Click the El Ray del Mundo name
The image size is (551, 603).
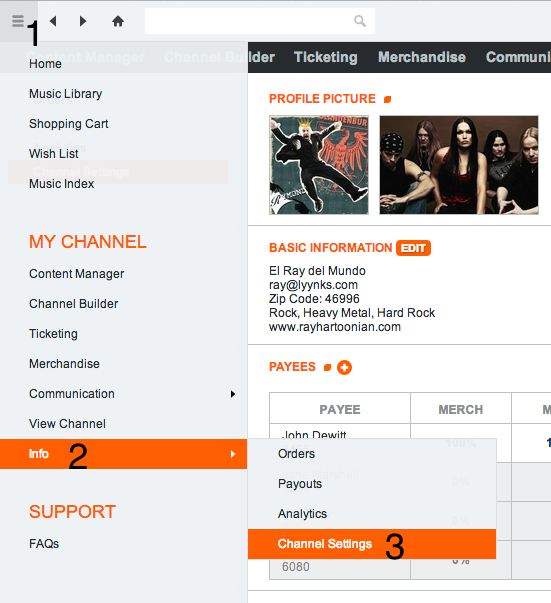pos(317,271)
